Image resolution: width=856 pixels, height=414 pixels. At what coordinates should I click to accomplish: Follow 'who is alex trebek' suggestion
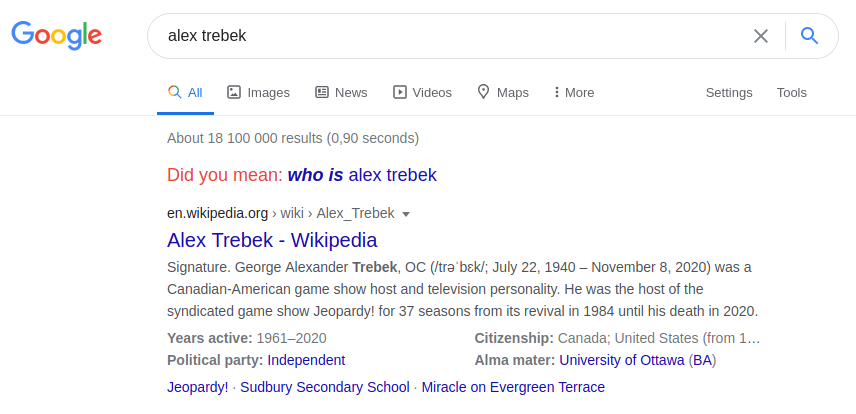click(362, 175)
